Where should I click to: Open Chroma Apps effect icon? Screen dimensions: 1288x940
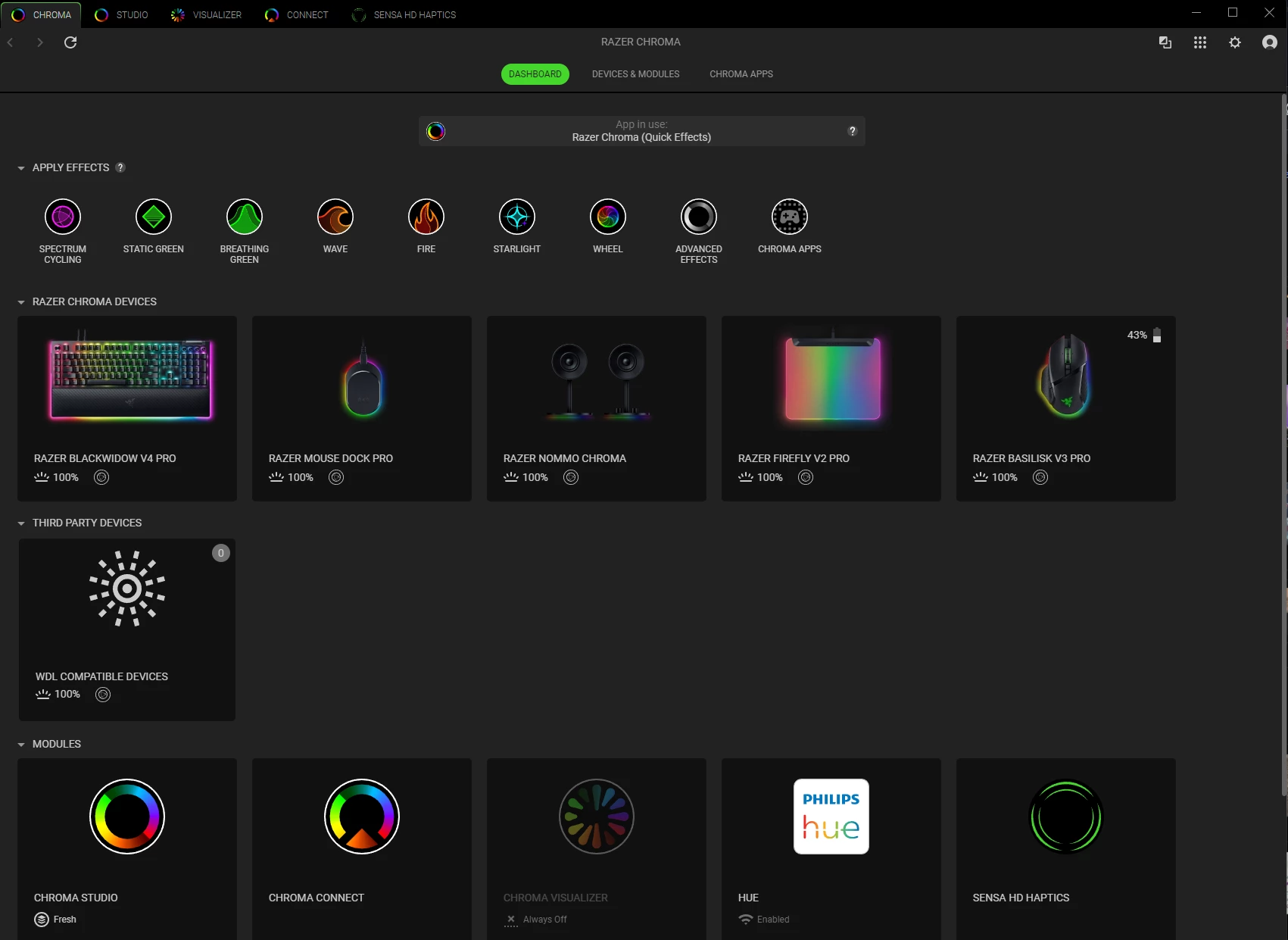point(790,217)
